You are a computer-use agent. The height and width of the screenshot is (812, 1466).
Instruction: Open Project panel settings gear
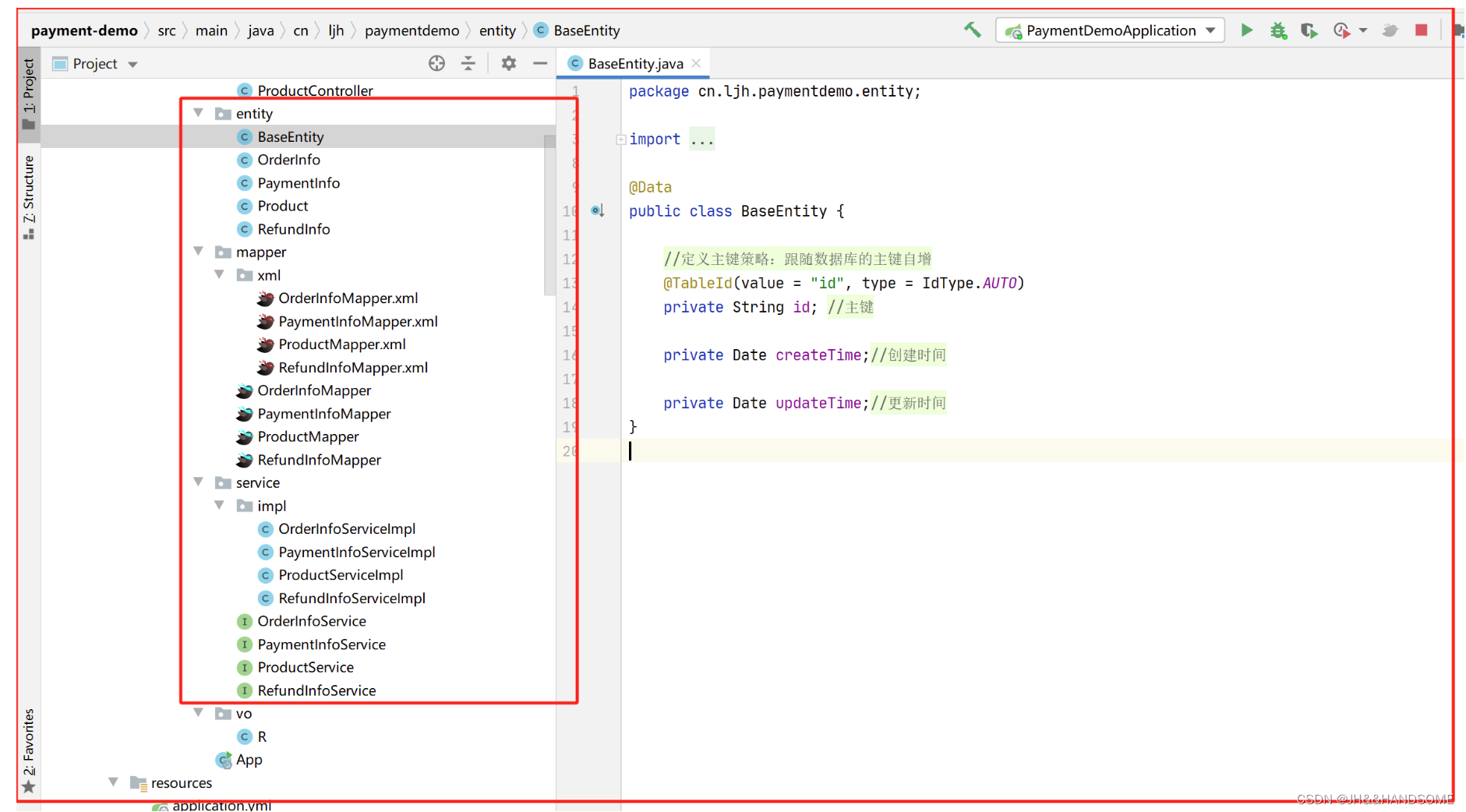click(509, 63)
